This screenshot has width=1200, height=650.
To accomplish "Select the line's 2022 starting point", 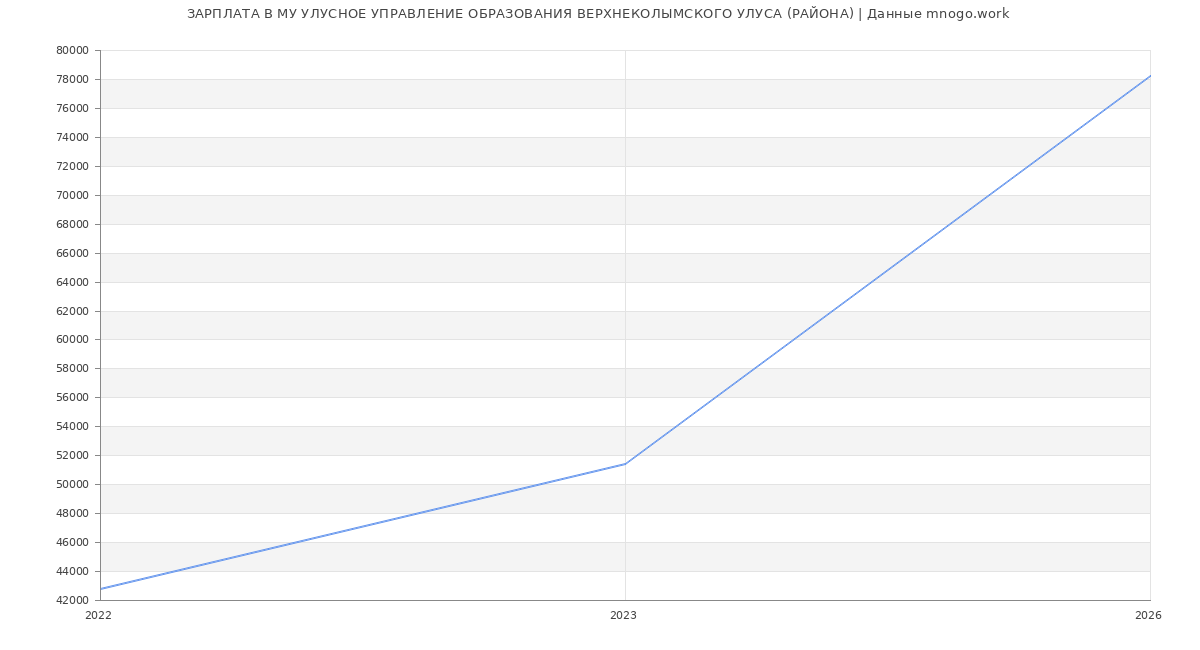I will click(101, 589).
